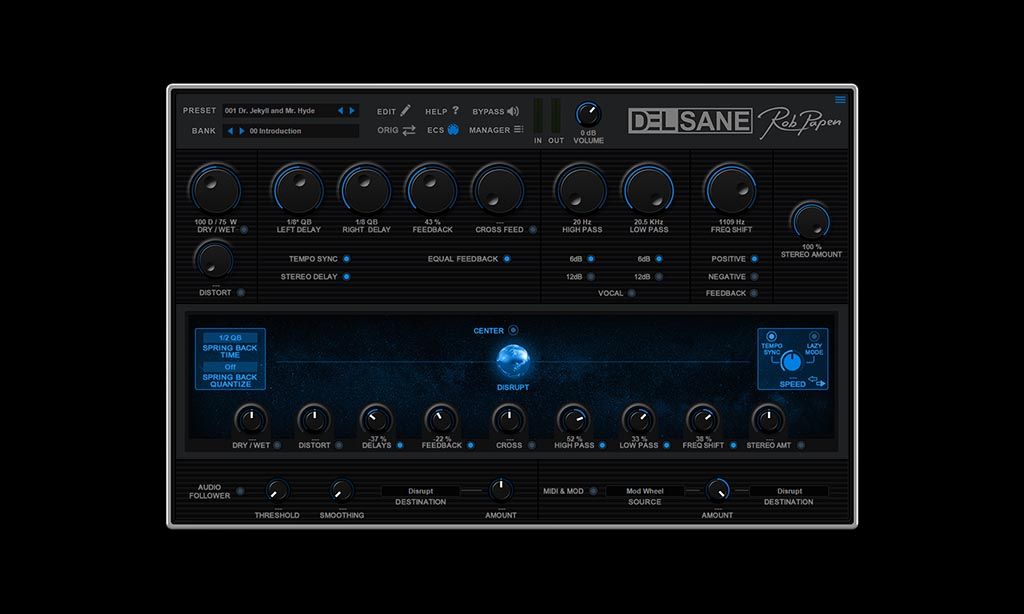
Task: Click the Edit pencil icon
Action: point(406,110)
